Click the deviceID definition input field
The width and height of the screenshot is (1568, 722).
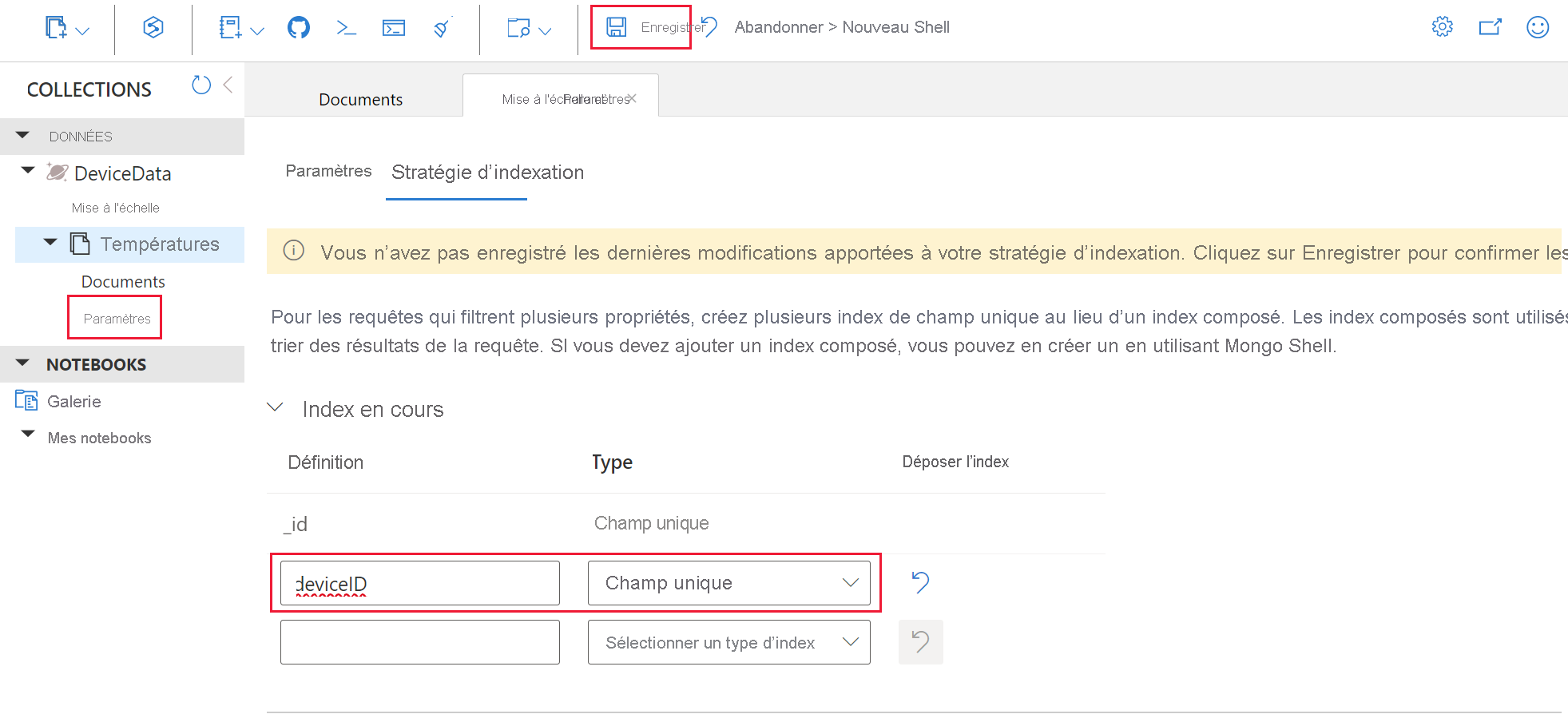[x=419, y=582]
